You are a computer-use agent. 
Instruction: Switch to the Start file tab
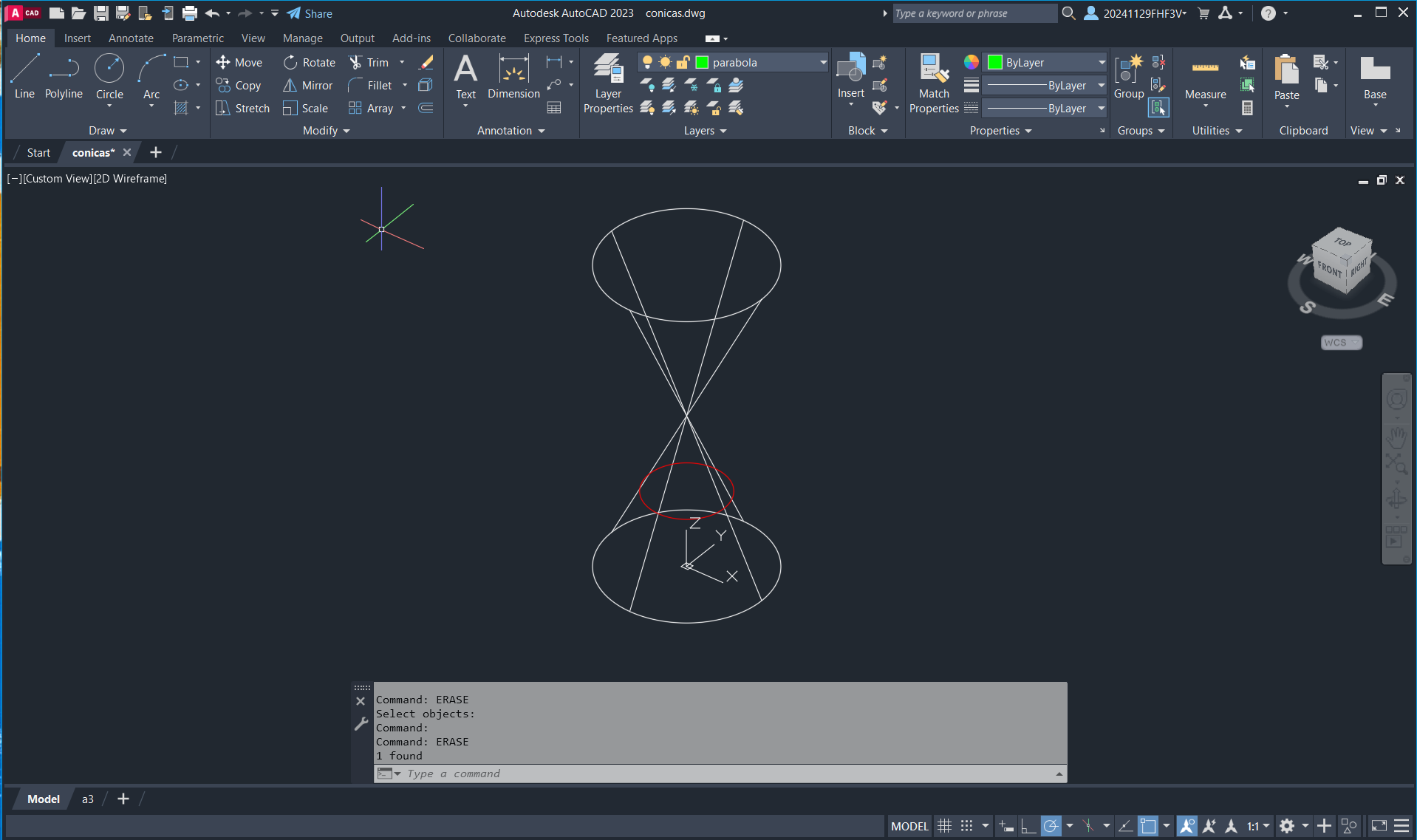click(38, 153)
